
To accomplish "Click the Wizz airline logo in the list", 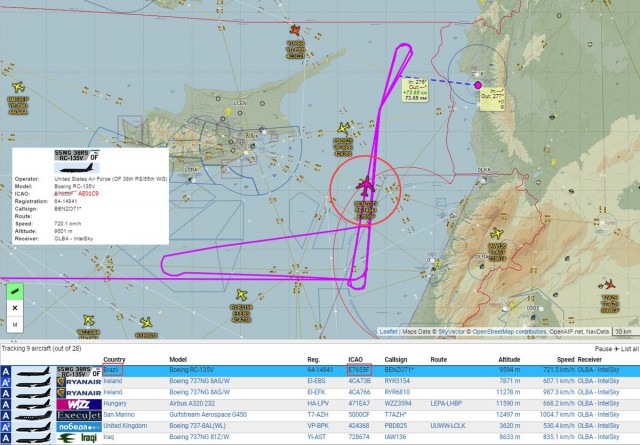I will click(79, 404).
